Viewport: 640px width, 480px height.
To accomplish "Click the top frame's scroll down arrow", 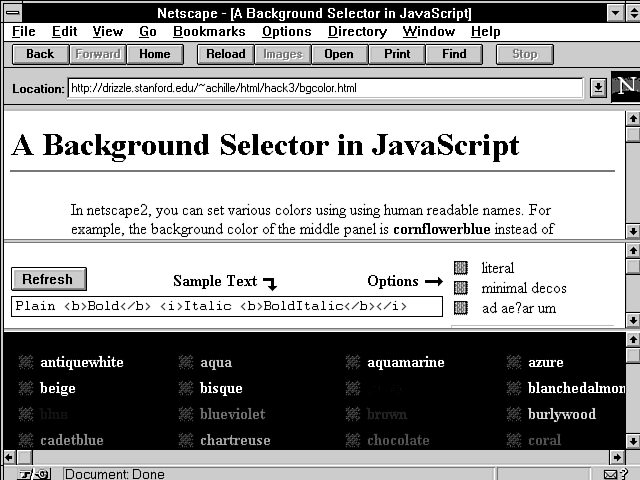I will tap(632, 231).
